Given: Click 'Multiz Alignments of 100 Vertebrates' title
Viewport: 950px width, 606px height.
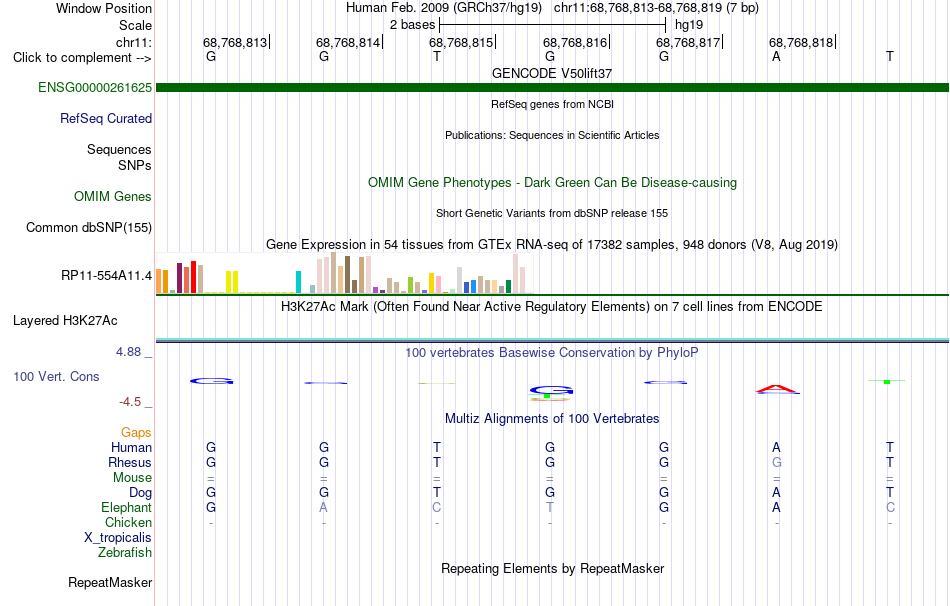Looking at the screenshot, I should (552, 418).
